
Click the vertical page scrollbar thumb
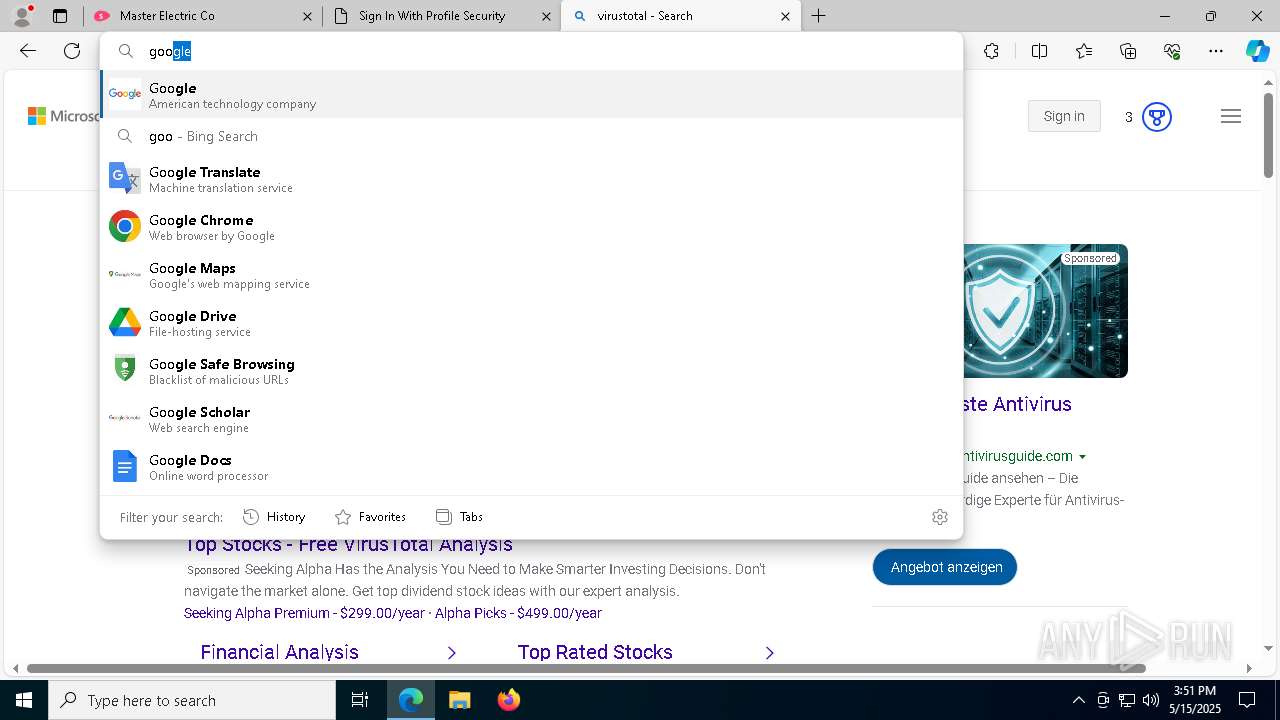pyautogui.click(x=1268, y=135)
